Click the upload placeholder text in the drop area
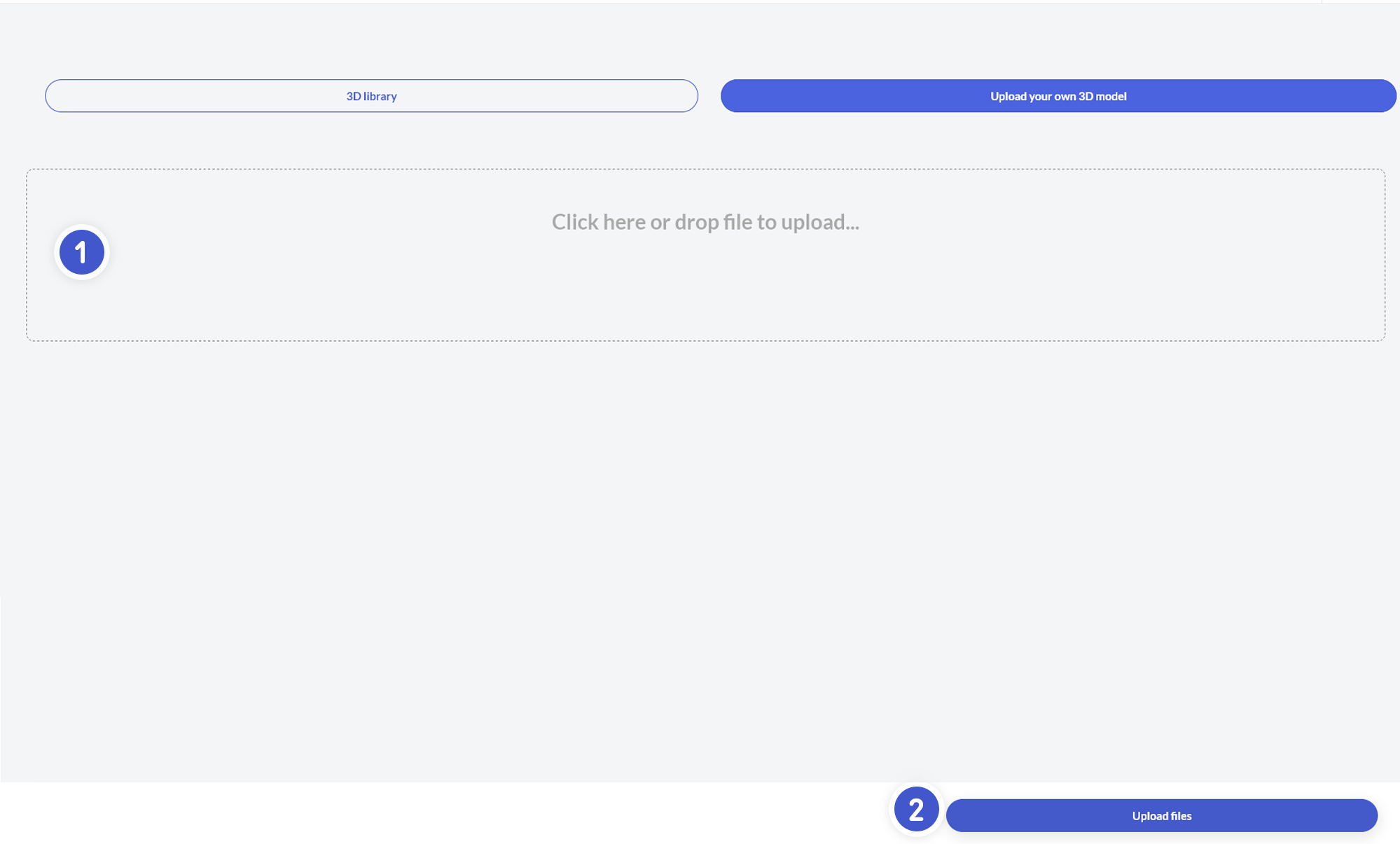Viewport: 1400px width, 844px height. coord(705,222)
